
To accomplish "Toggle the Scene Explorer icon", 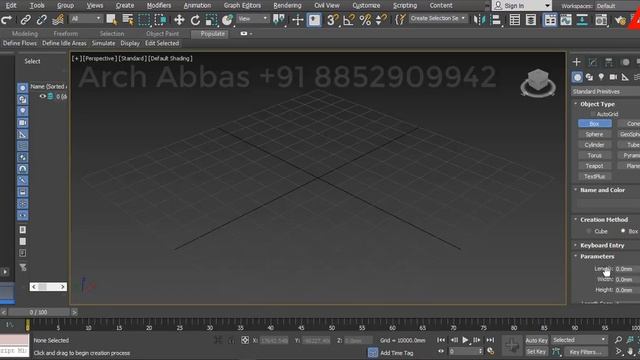I will 515,20.
